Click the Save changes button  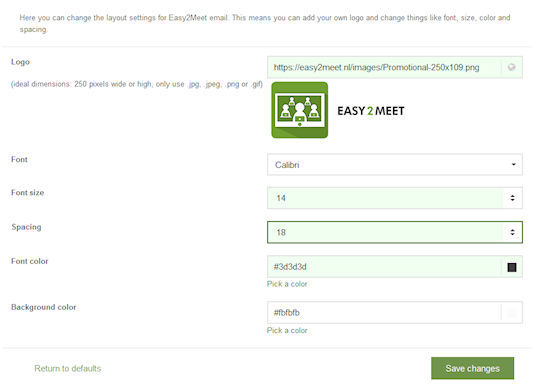tap(473, 369)
